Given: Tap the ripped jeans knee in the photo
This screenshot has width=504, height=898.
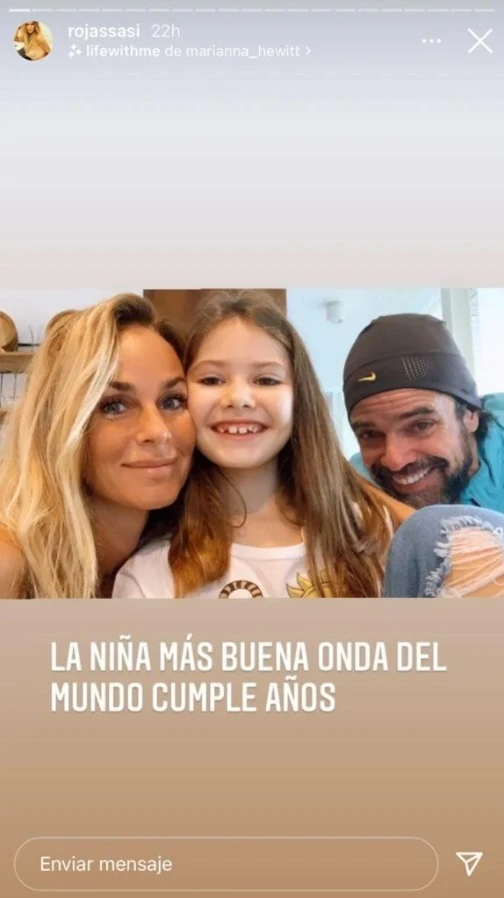Looking at the screenshot, I should (452, 553).
